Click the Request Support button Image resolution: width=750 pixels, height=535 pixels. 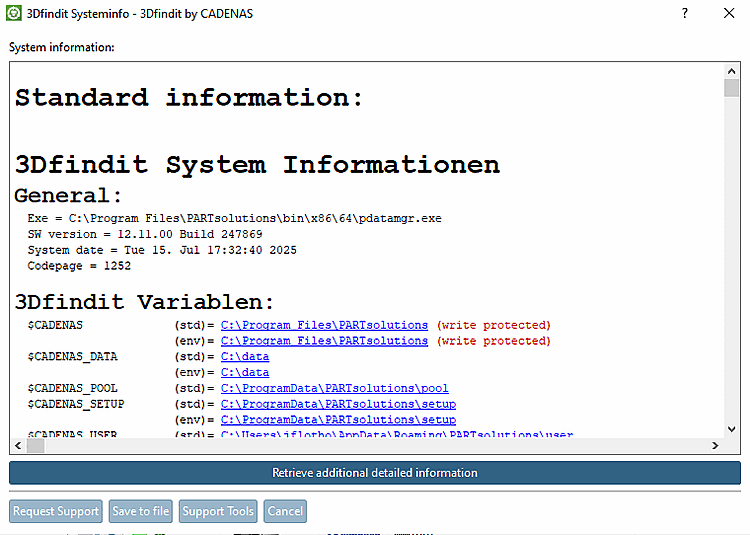(55, 511)
